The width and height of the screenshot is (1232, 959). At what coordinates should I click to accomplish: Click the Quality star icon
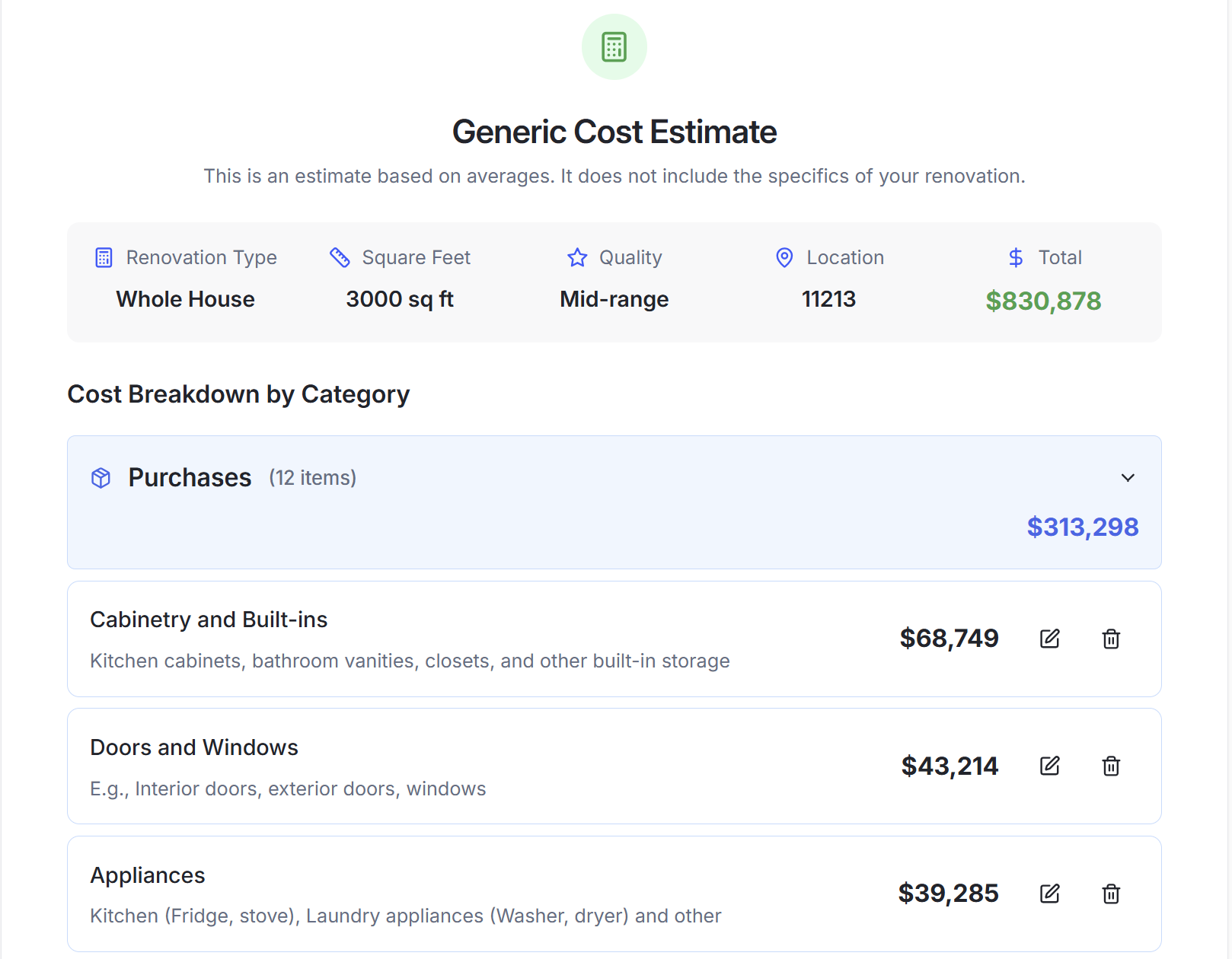pos(577,257)
